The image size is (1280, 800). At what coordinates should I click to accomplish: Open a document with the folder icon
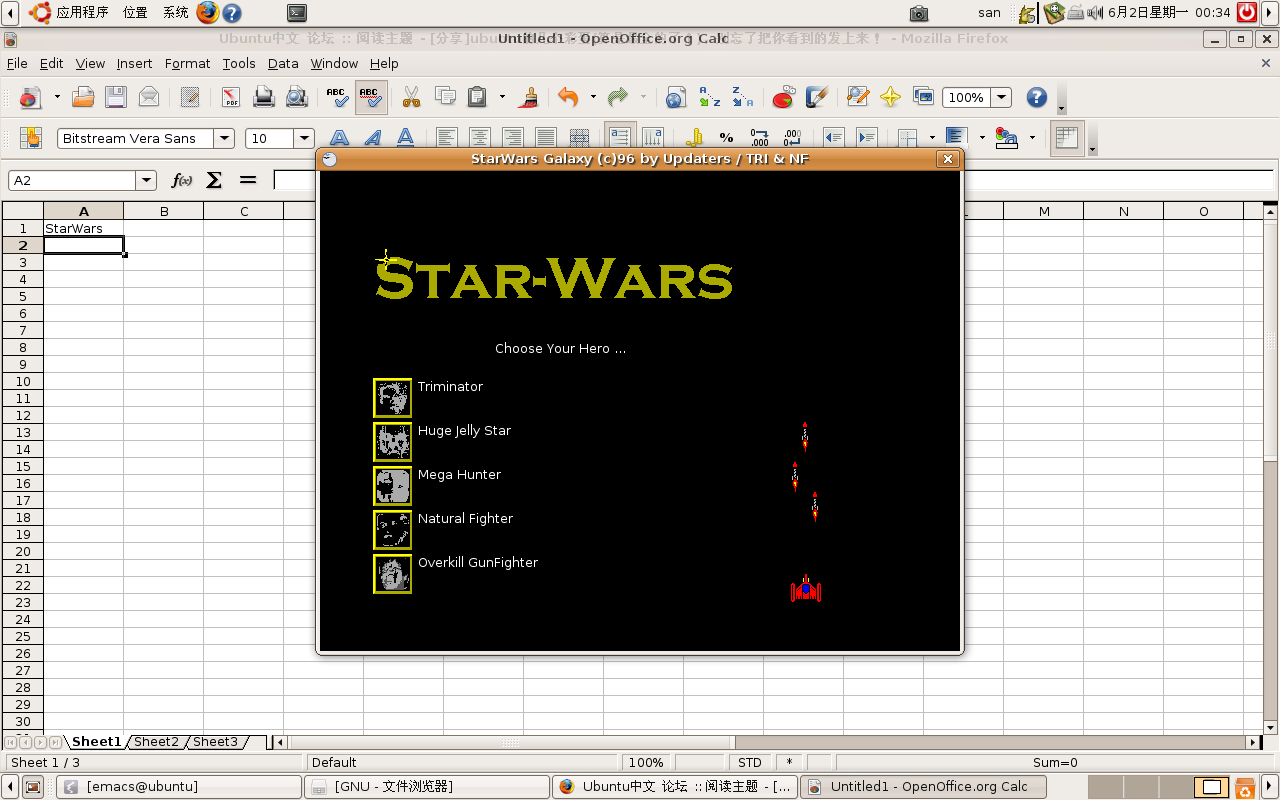(x=83, y=97)
